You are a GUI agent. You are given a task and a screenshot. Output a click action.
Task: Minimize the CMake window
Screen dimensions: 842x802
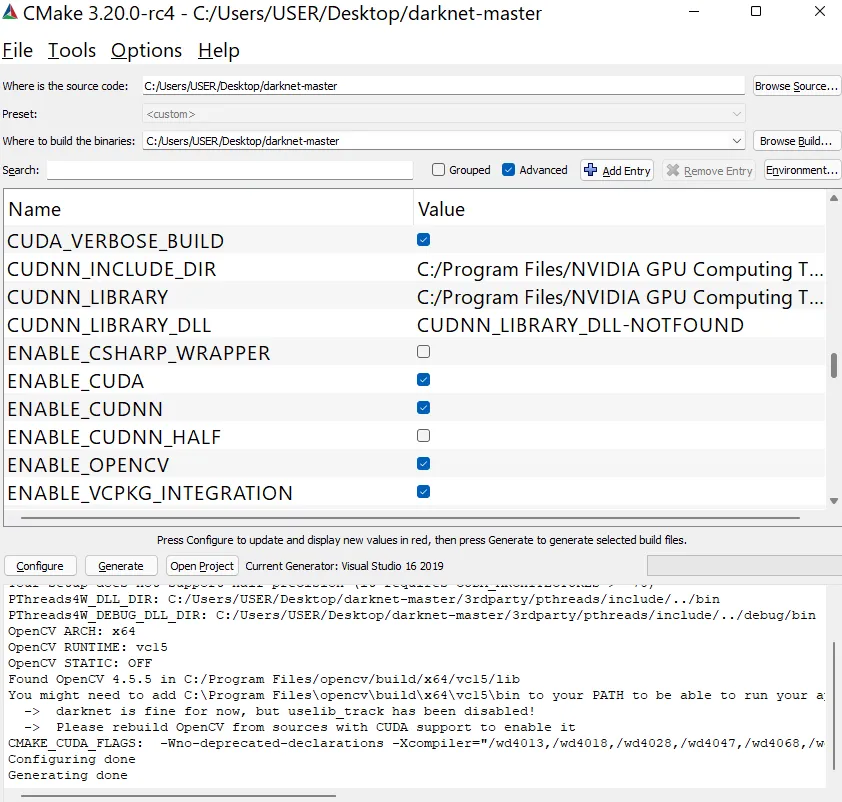[694, 11]
